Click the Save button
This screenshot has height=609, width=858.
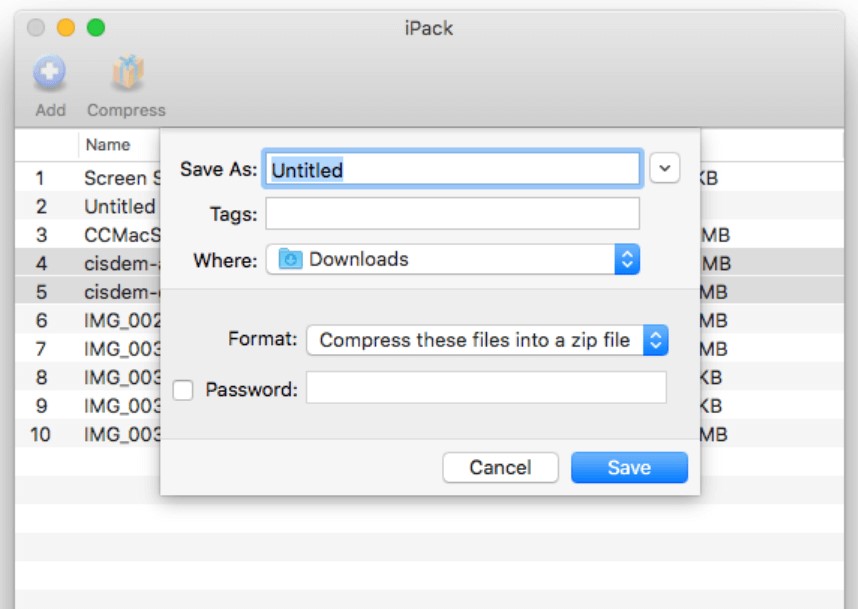pyautogui.click(x=629, y=467)
